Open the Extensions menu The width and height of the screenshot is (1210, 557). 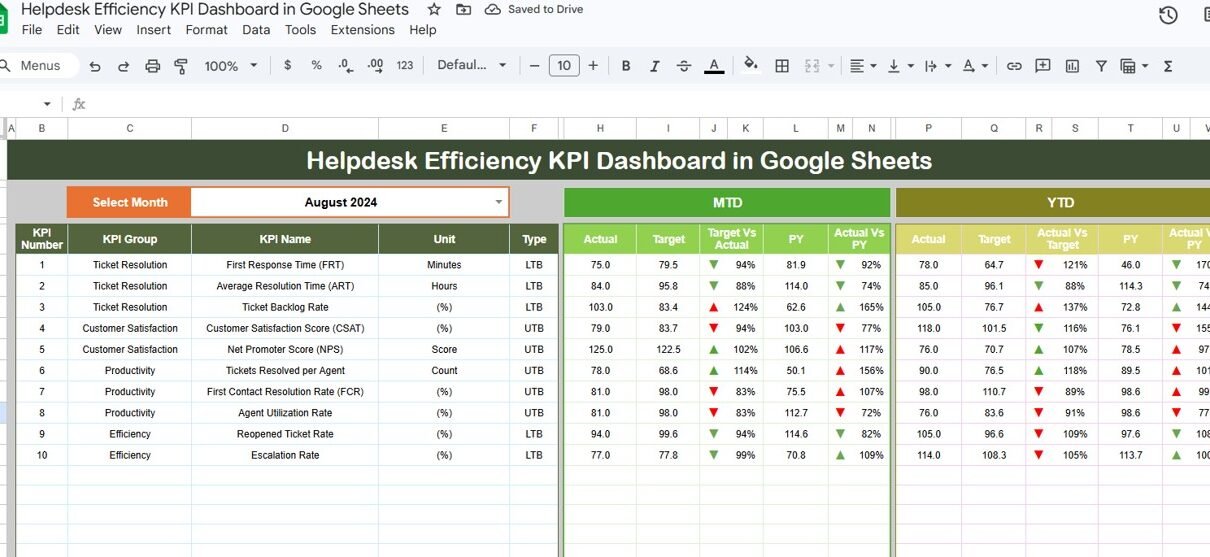pyautogui.click(x=362, y=30)
